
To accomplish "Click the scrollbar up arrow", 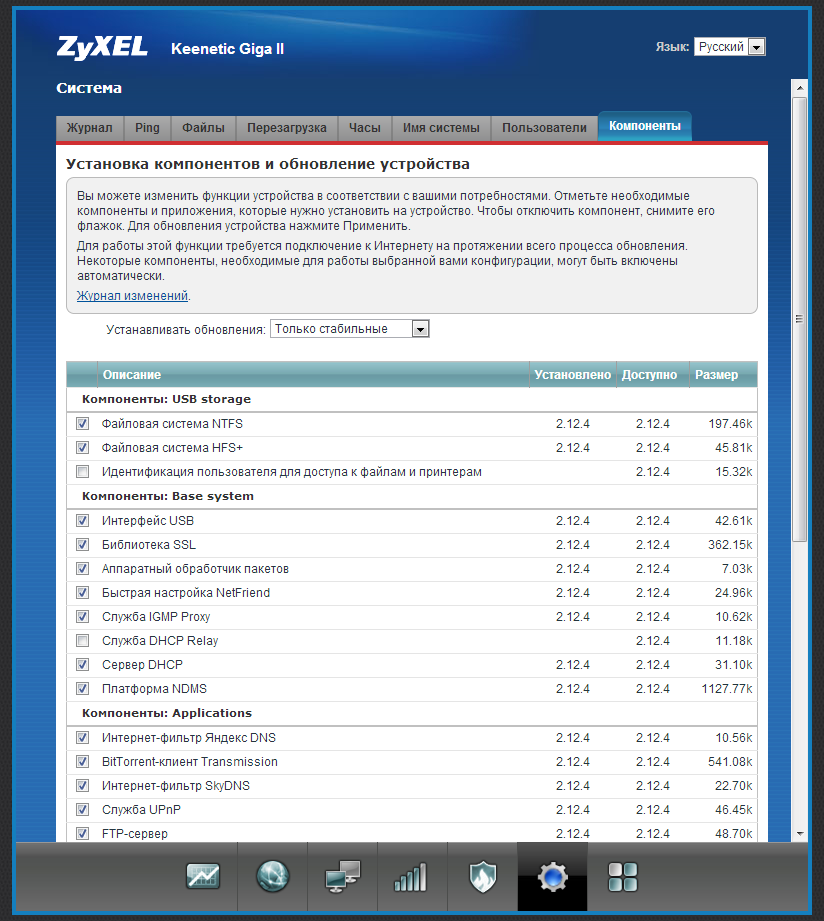I will pyautogui.click(x=799, y=88).
